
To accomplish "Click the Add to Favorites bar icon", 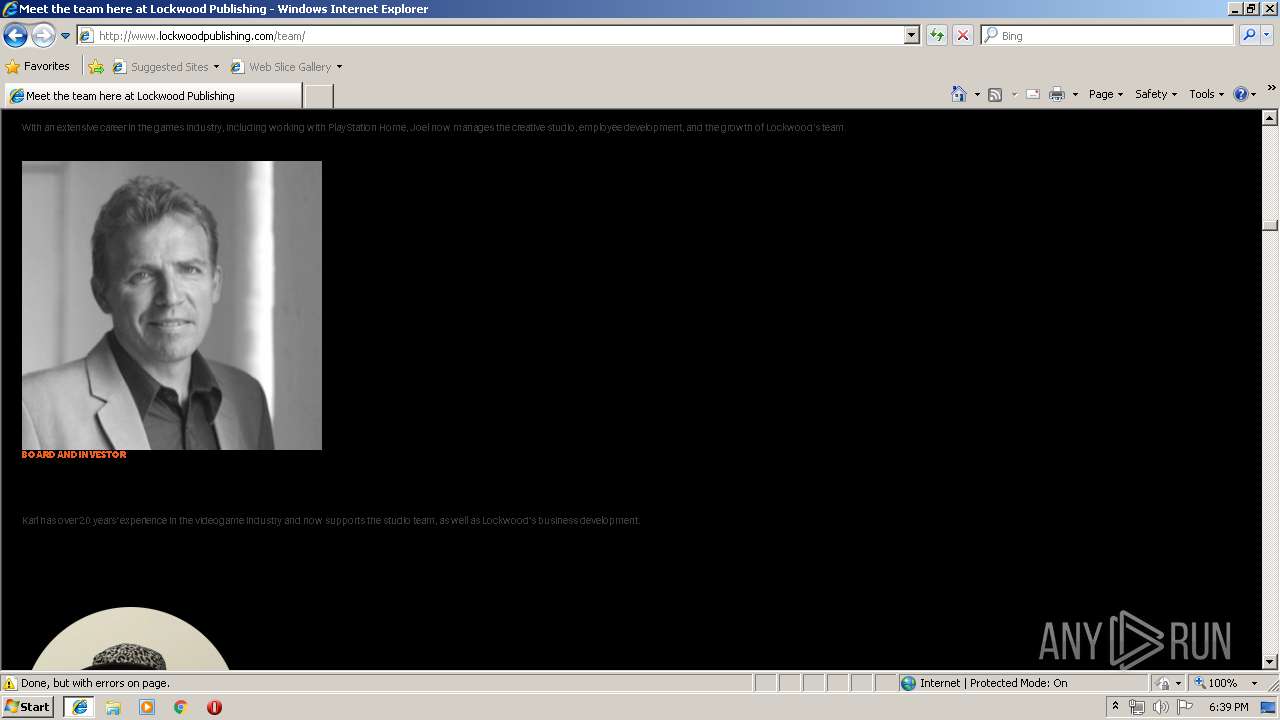I will click(96, 67).
